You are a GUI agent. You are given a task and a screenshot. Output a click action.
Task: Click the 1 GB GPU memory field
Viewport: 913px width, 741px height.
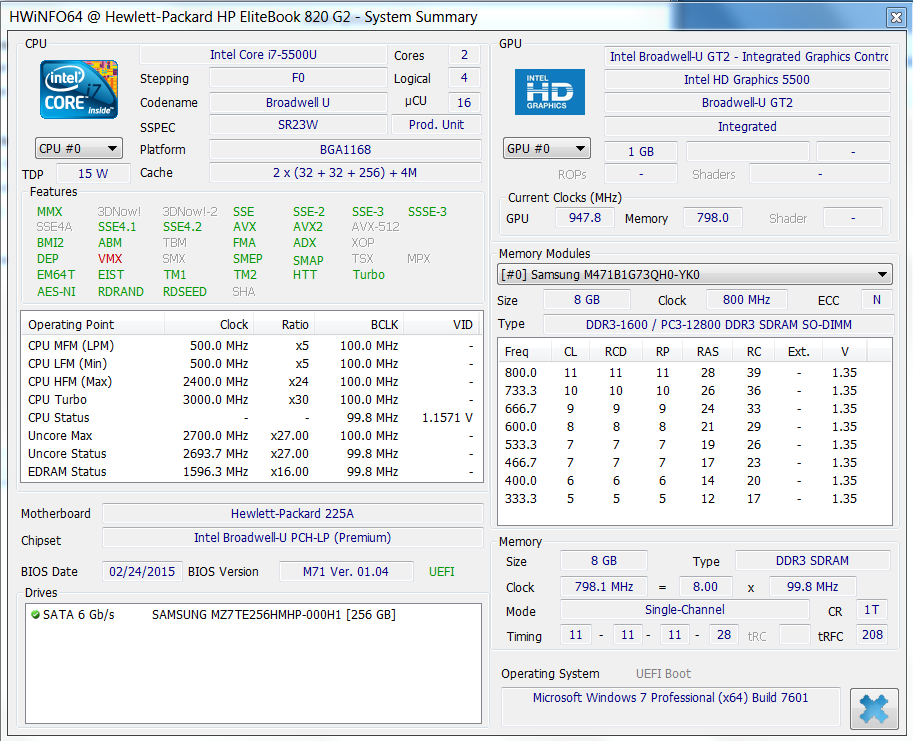pyautogui.click(x=640, y=151)
